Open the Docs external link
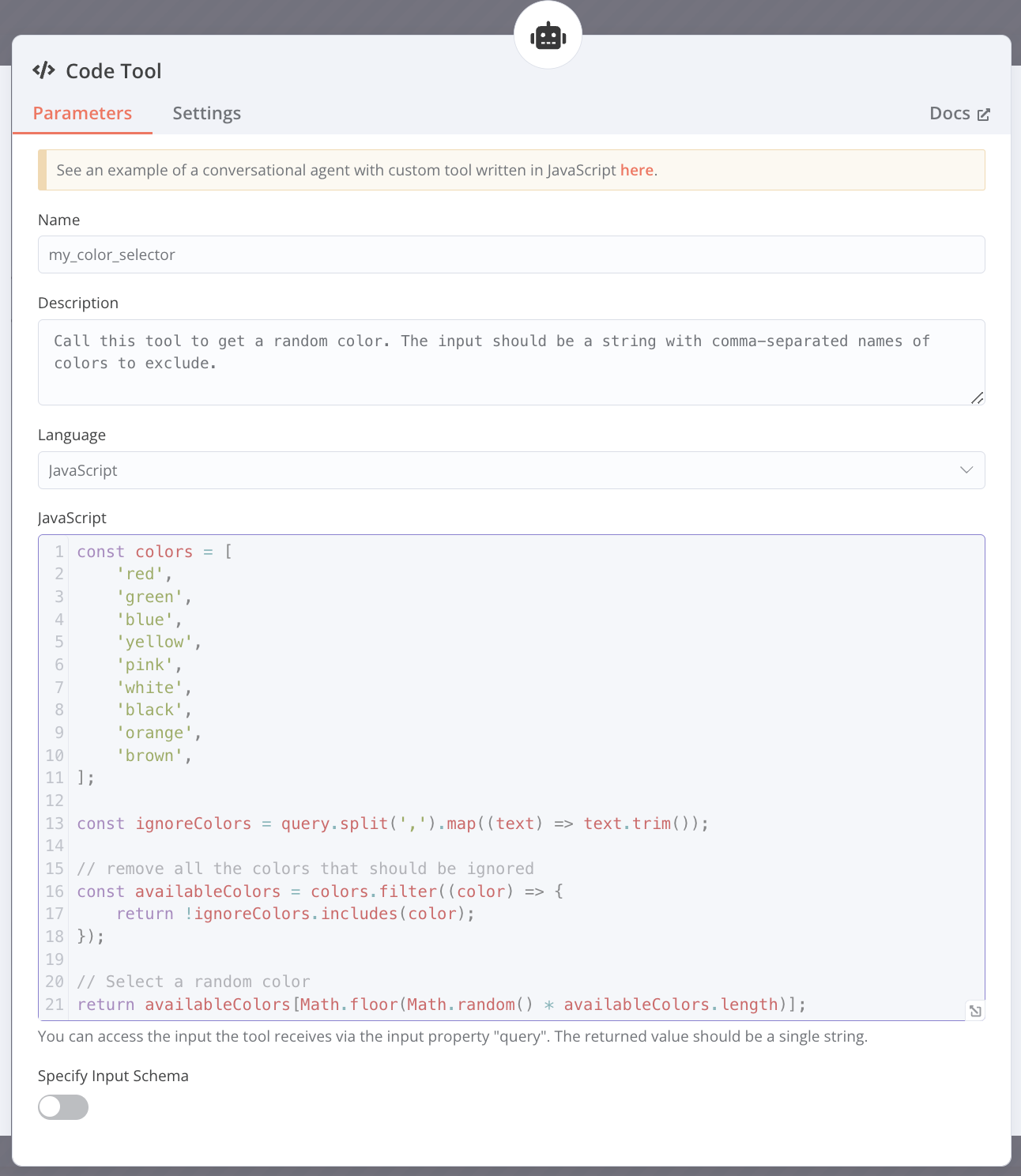1021x1176 pixels. pyautogui.click(x=959, y=113)
